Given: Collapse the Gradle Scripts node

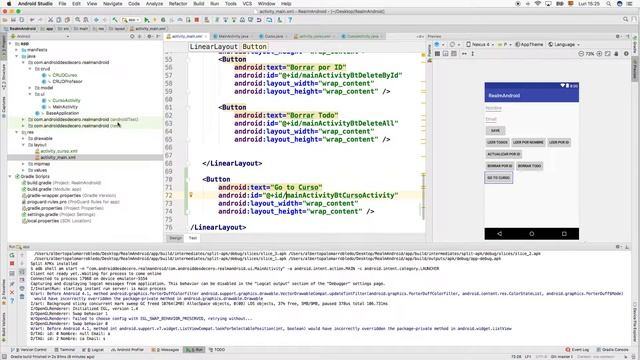Looking at the screenshot, I should pyautogui.click(x=10, y=176).
